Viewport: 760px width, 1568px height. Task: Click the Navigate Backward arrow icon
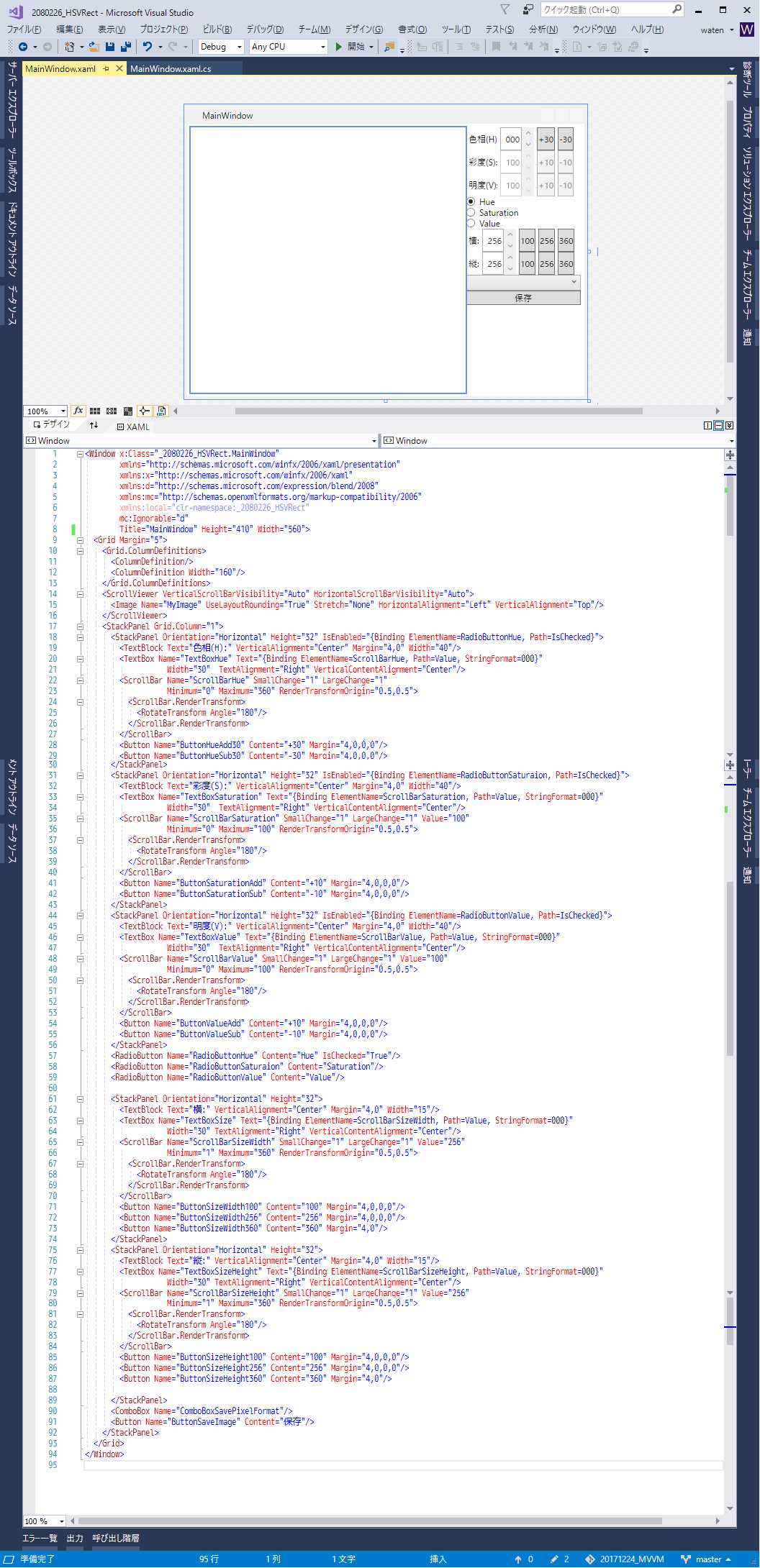click(23, 47)
